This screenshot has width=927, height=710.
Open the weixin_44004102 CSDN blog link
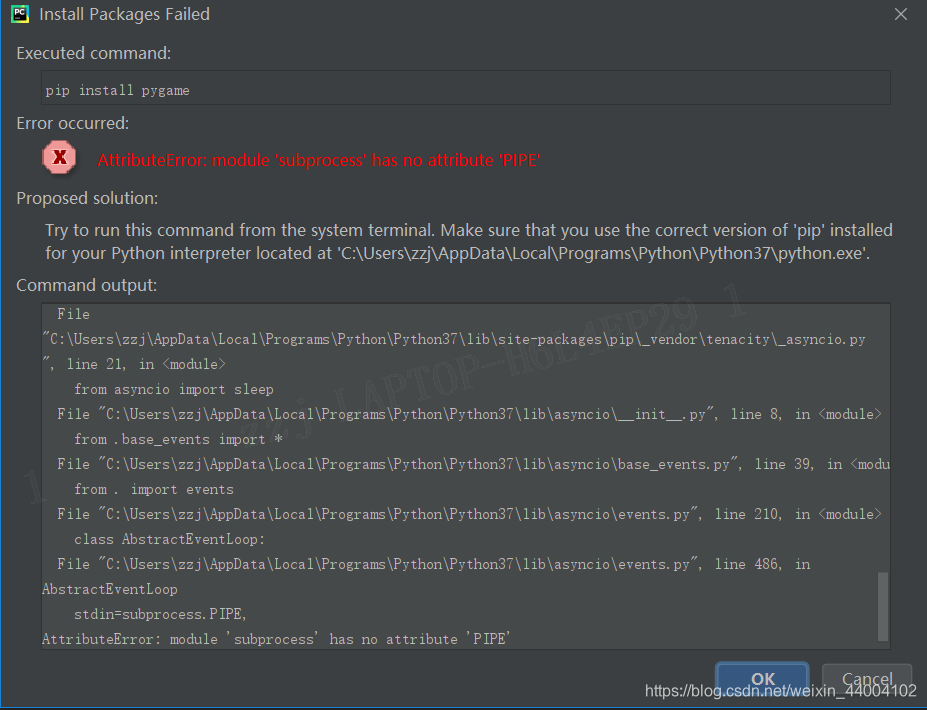[780, 690]
